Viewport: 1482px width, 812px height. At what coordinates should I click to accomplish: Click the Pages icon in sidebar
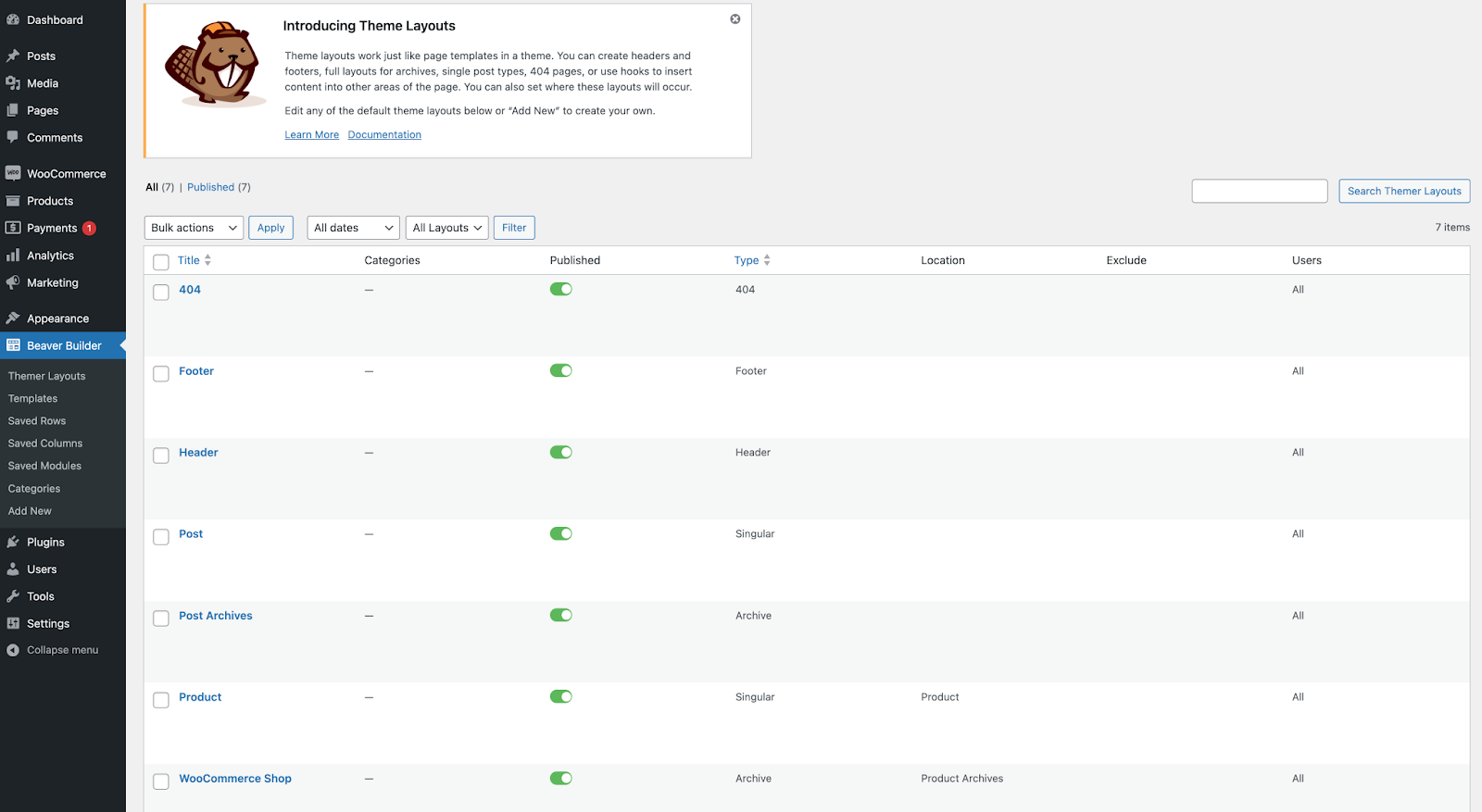(x=13, y=110)
